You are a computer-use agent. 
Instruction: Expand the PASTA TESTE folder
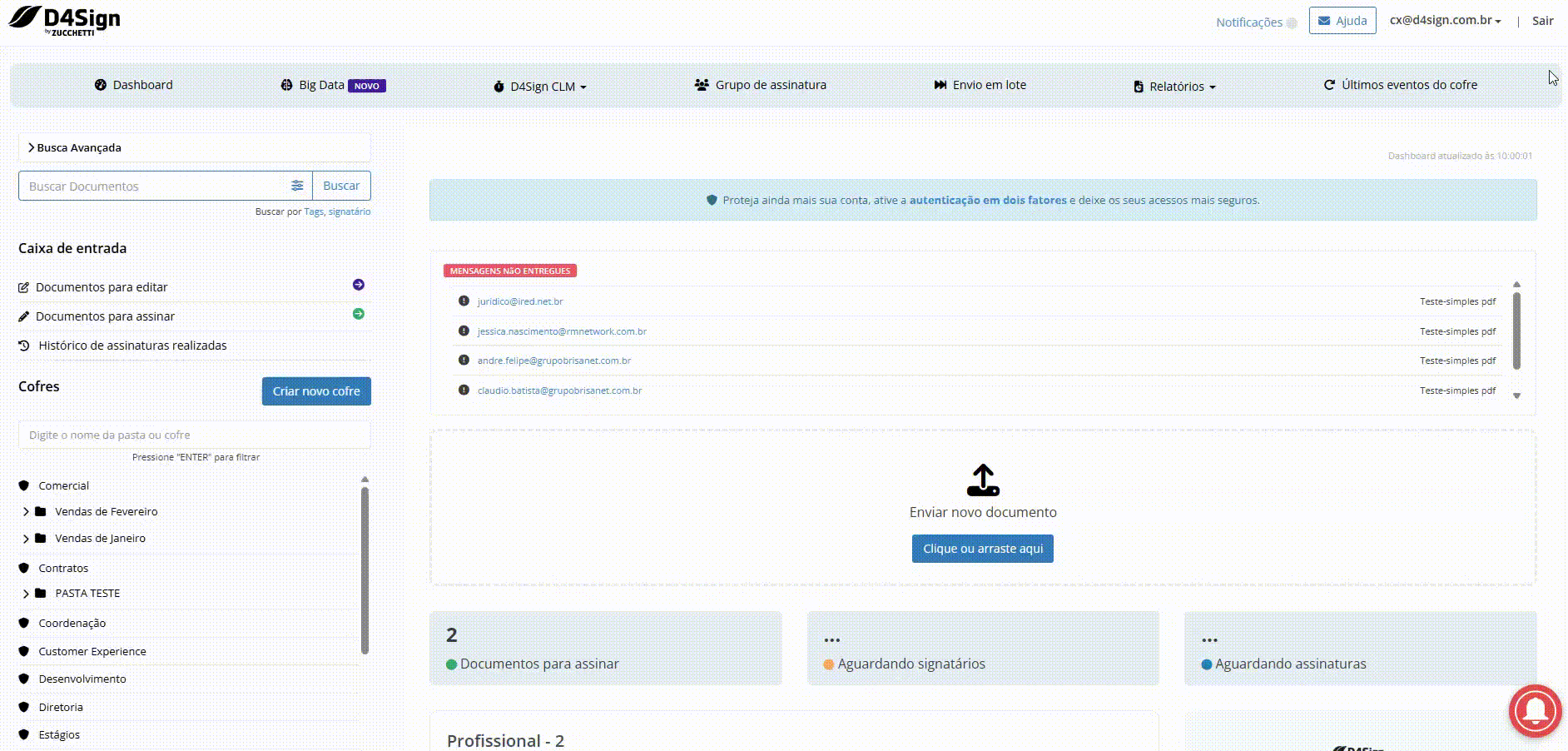pos(26,594)
